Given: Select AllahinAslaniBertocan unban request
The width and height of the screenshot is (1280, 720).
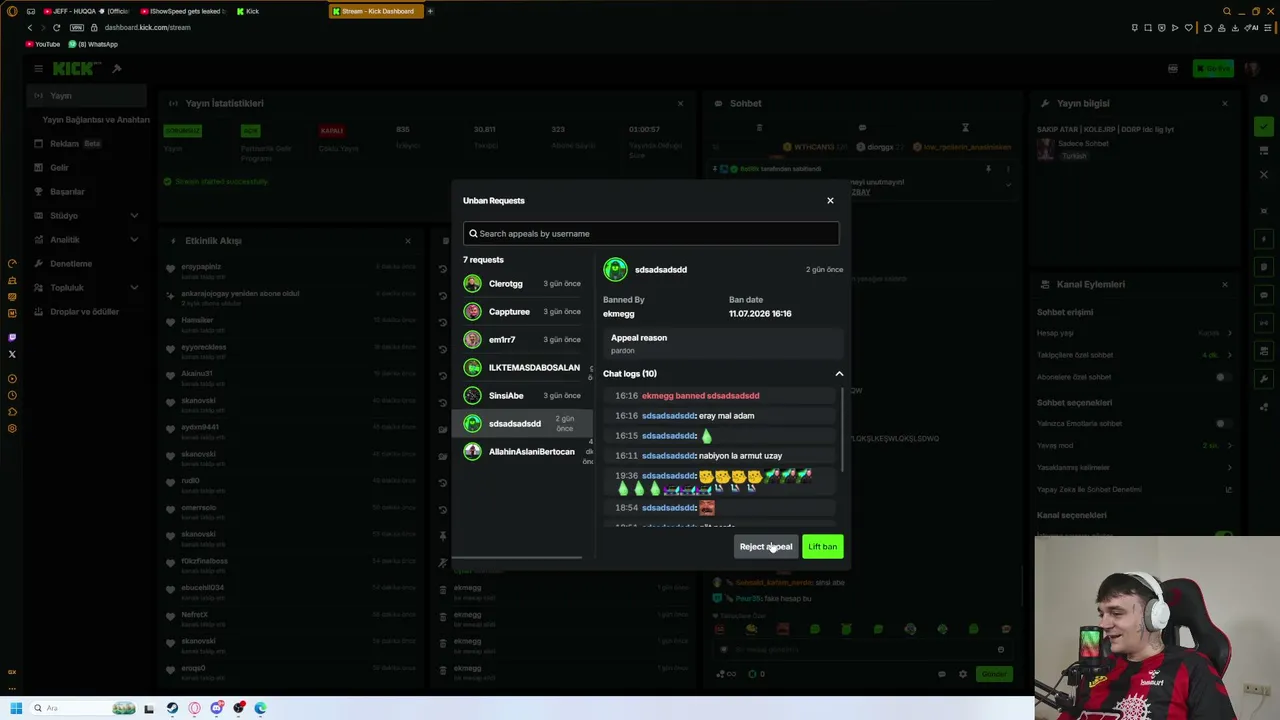Looking at the screenshot, I should point(522,451).
